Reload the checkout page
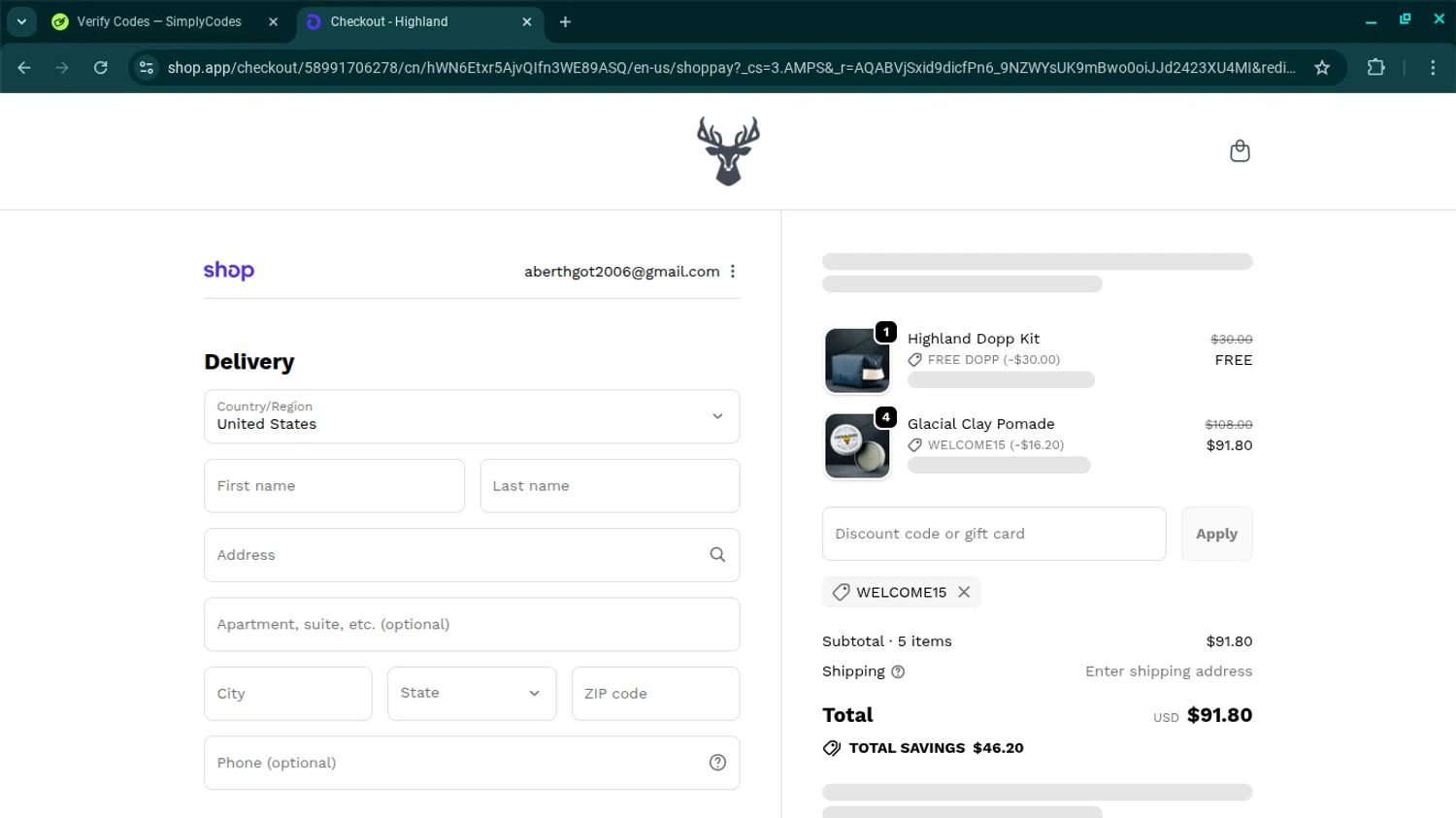This screenshot has width=1456, height=818. coord(101,68)
